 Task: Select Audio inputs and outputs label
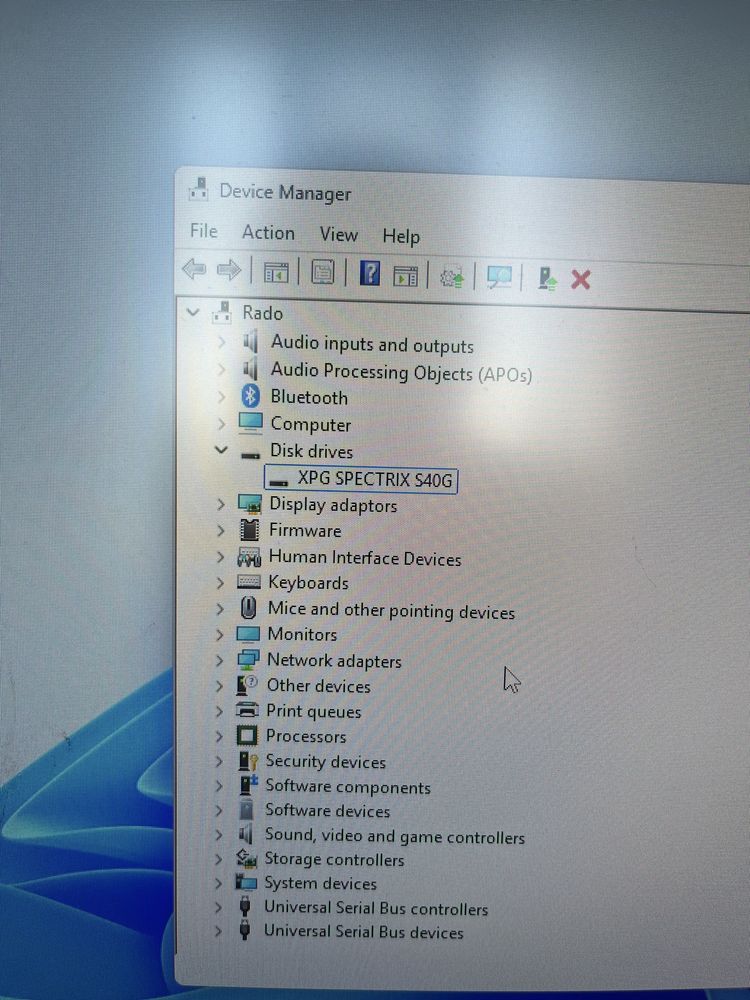(372, 344)
